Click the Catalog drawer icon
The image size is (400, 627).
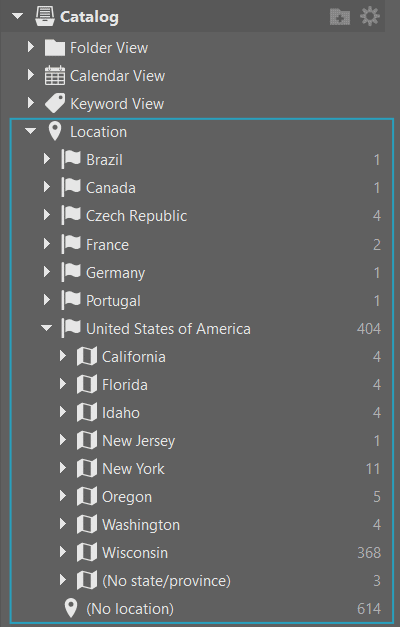45,16
